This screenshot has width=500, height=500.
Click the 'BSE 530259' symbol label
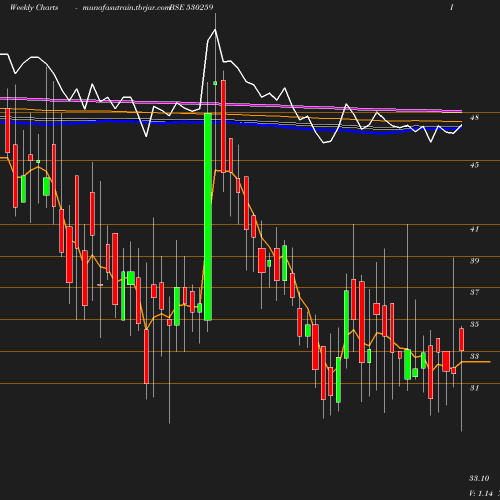coord(191,7)
